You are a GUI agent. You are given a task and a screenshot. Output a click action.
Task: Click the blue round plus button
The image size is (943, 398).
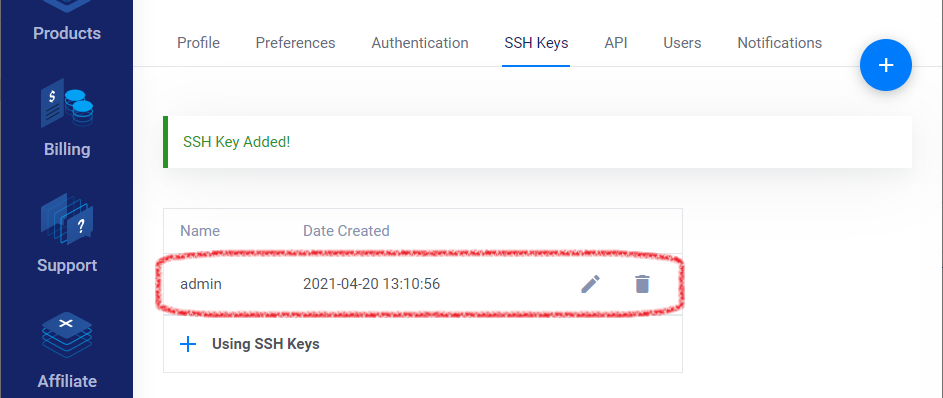tap(886, 65)
